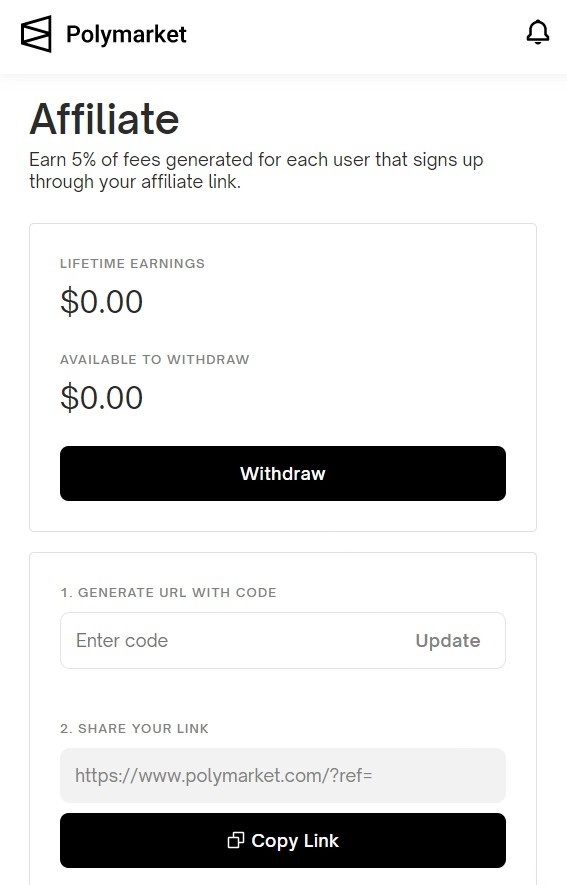The width and height of the screenshot is (567, 885).
Task: Click the Update button in the code field
Action: (447, 641)
